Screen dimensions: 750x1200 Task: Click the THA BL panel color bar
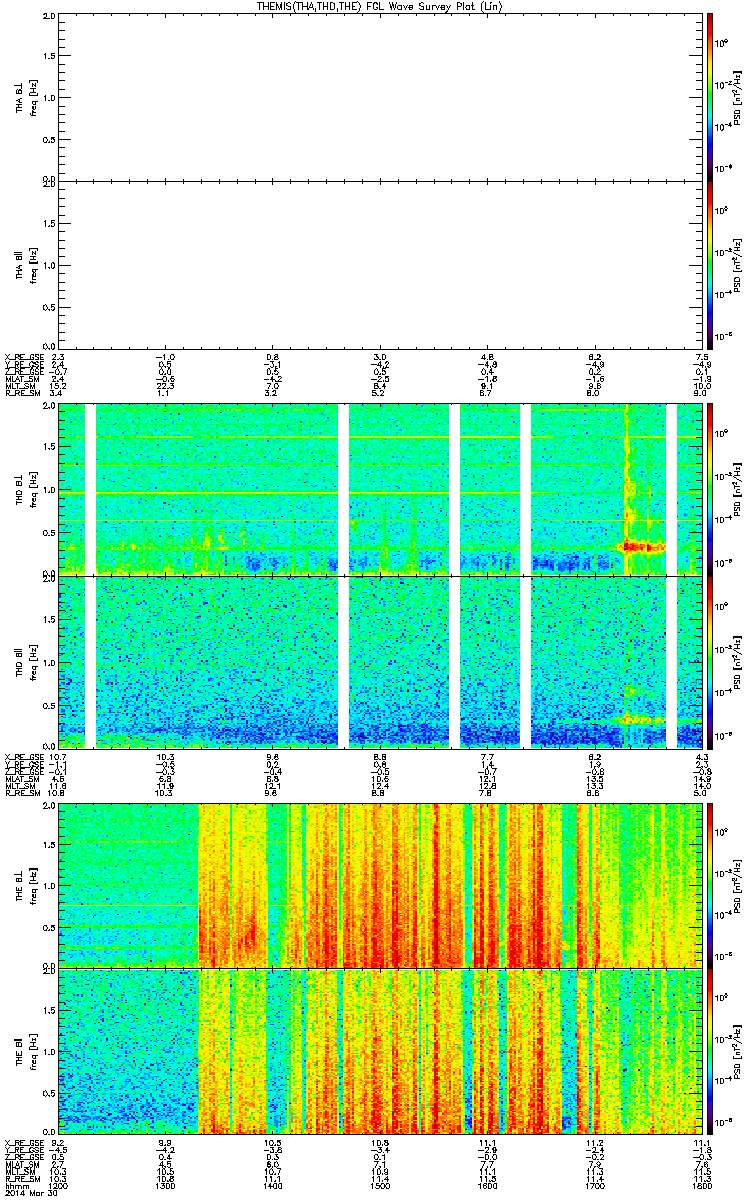(x=710, y=95)
